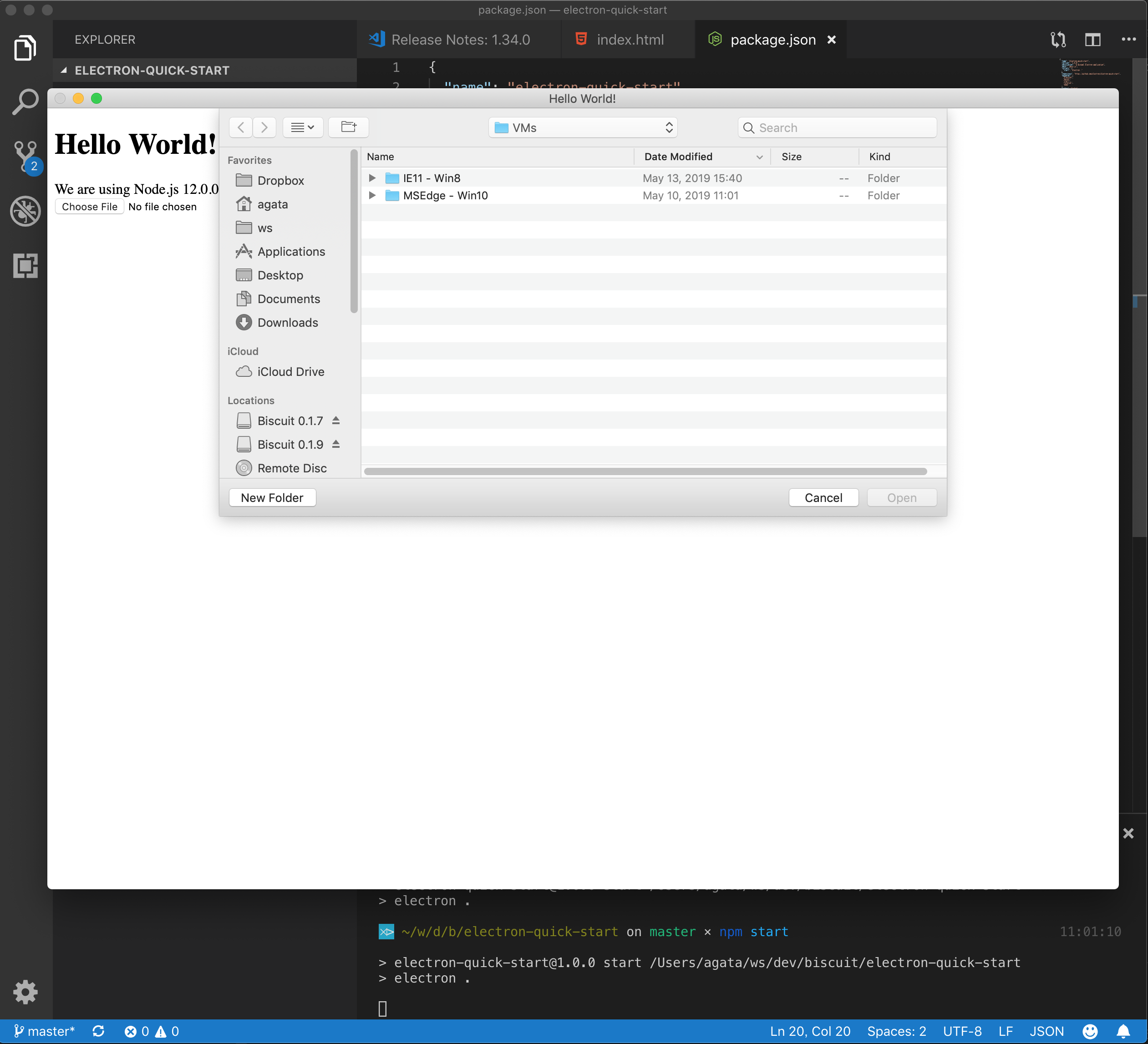The width and height of the screenshot is (1148, 1044).
Task: Expand the IE11 - Win8 folder
Action: click(x=372, y=178)
